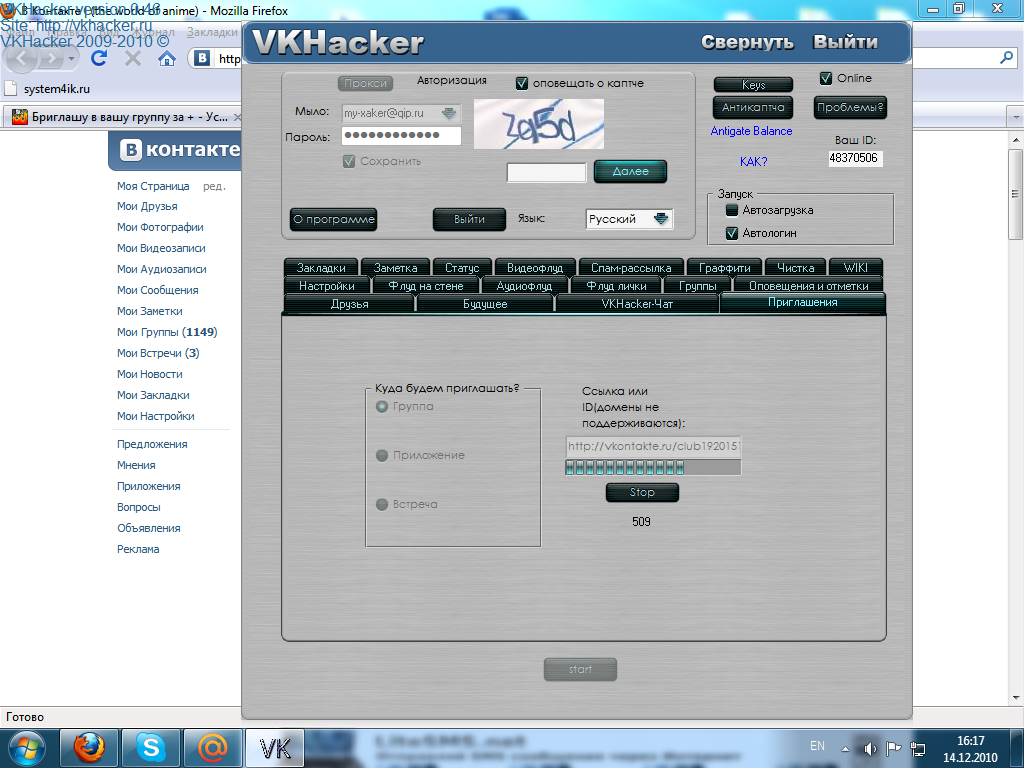
Task: Click the Stop button
Action: click(x=642, y=492)
